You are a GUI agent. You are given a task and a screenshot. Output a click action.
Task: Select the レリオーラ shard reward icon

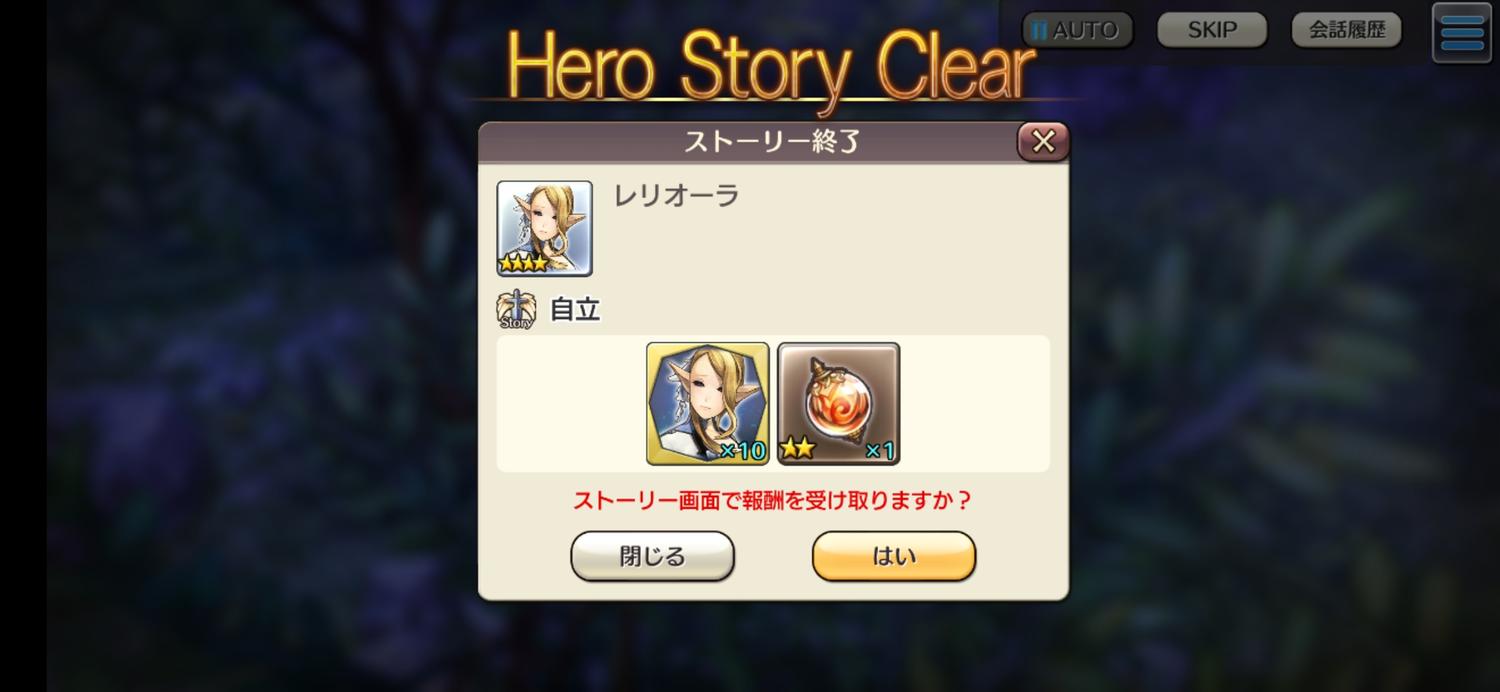pos(708,403)
